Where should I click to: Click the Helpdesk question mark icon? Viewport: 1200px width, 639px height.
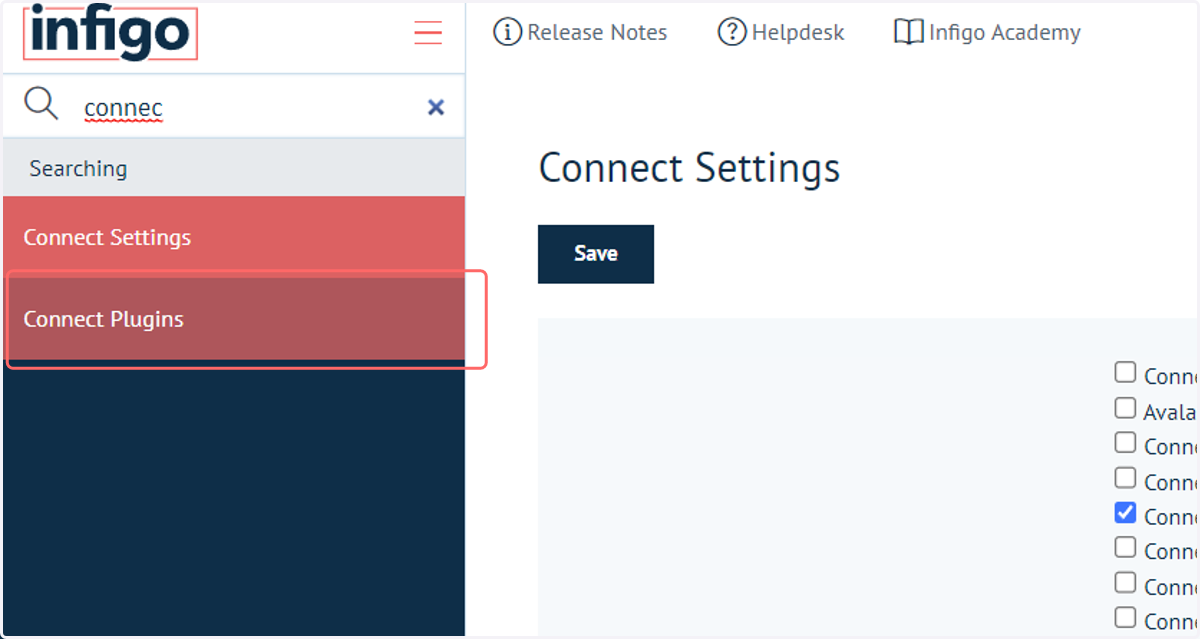(732, 33)
